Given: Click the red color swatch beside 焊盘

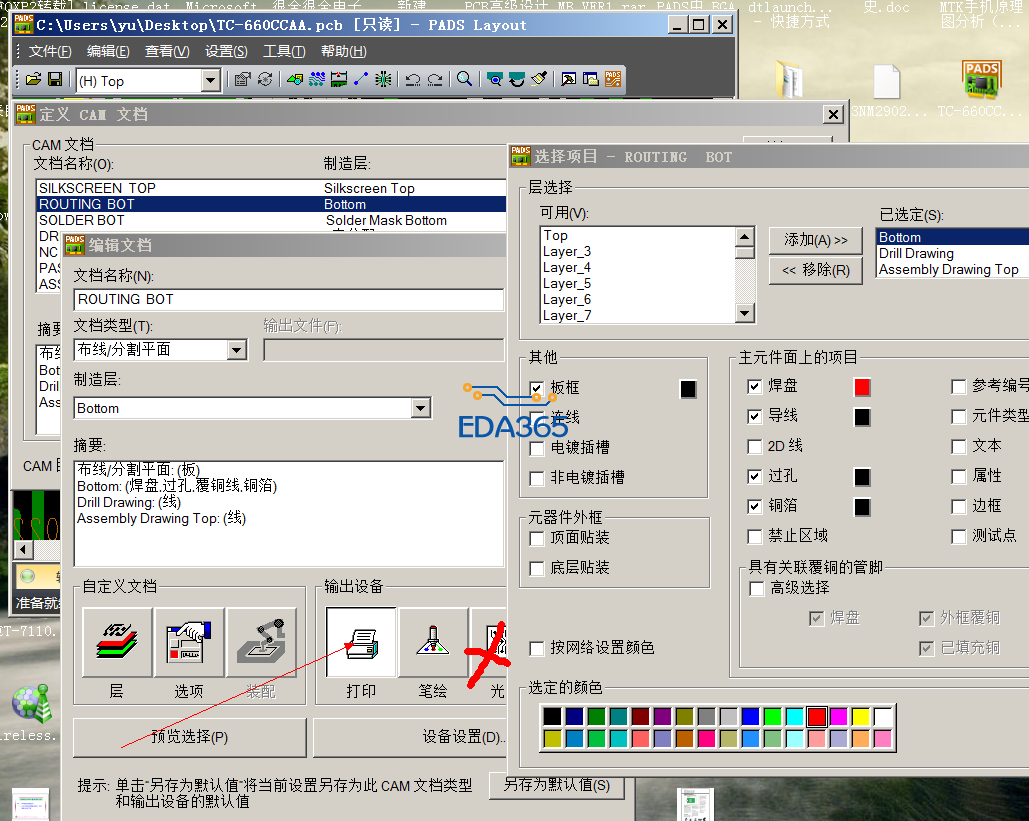Looking at the screenshot, I should tap(862, 387).
